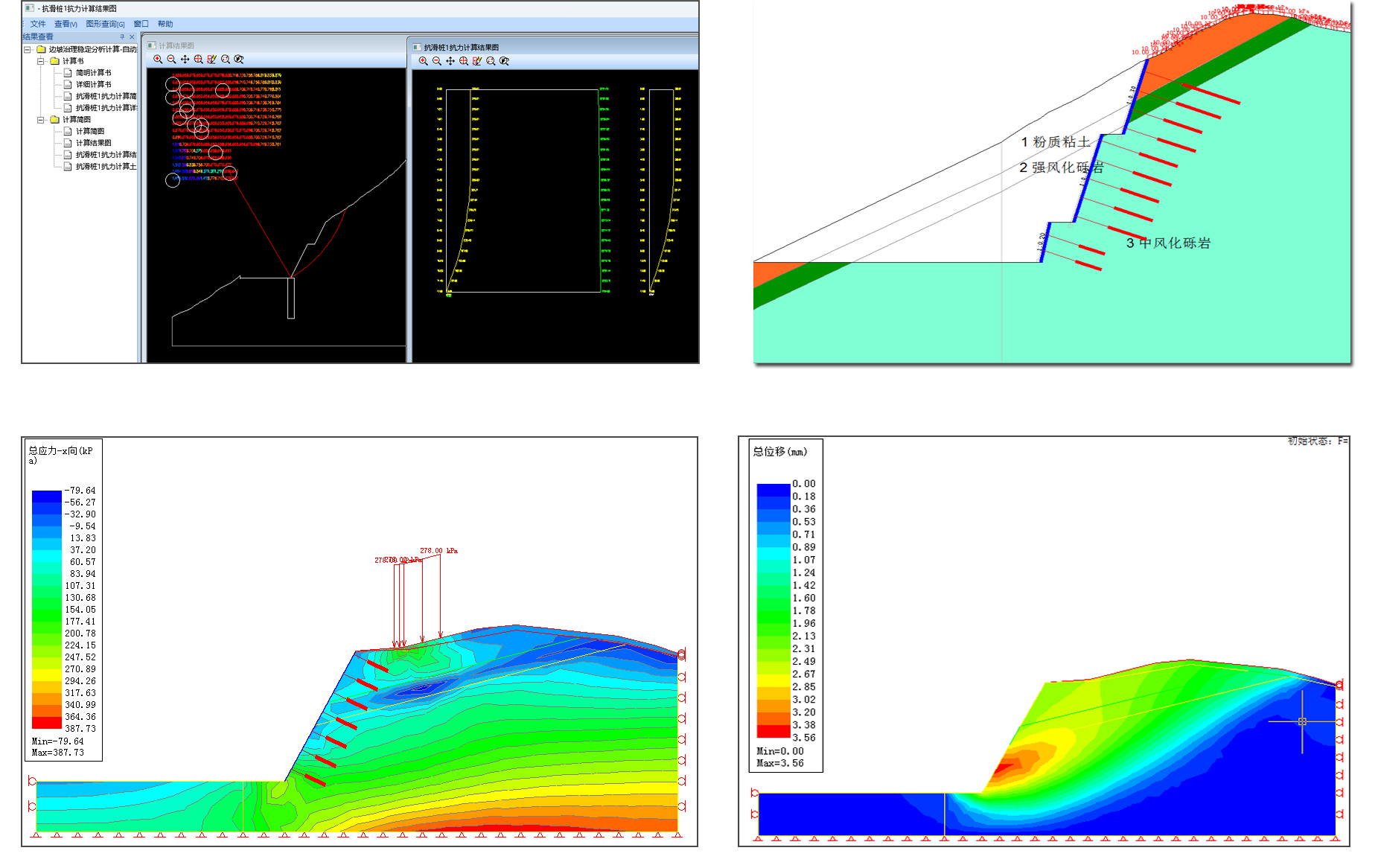Click zoom out icon in 计算结果图 window
Image resolution: width=1378 pixels, height=868 pixels.
tap(171, 60)
